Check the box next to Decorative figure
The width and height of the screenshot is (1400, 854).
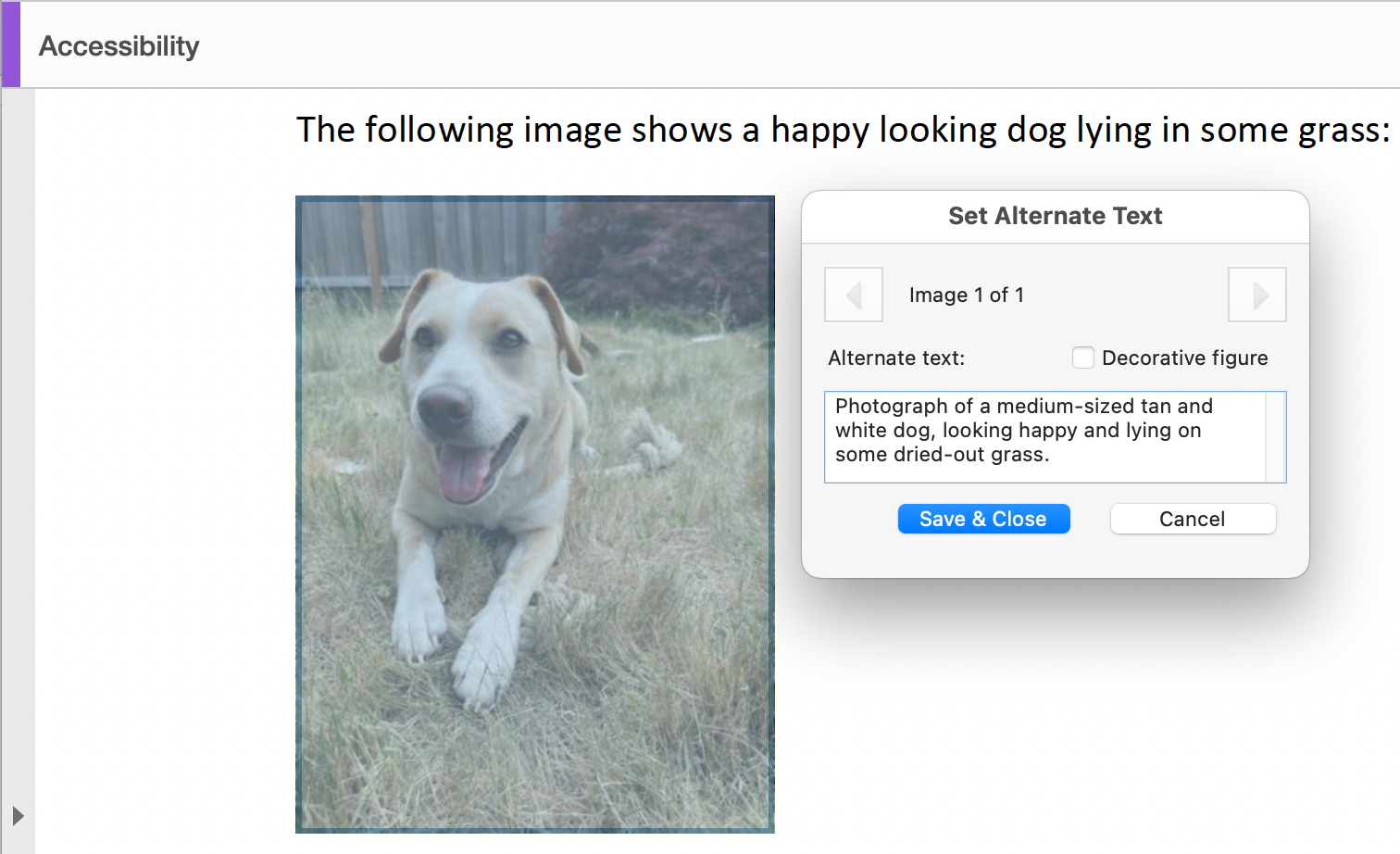click(x=1082, y=357)
